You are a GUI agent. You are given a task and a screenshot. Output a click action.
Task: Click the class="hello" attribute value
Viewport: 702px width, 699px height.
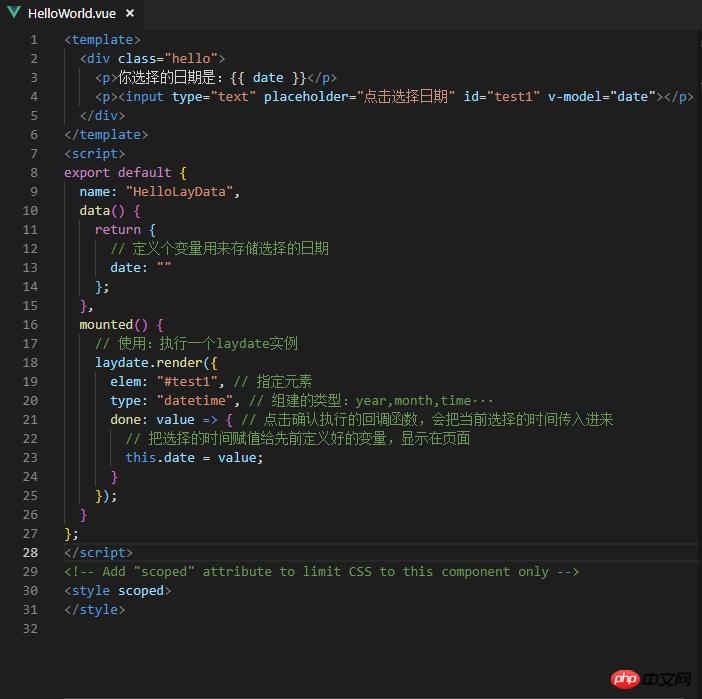[191, 59]
